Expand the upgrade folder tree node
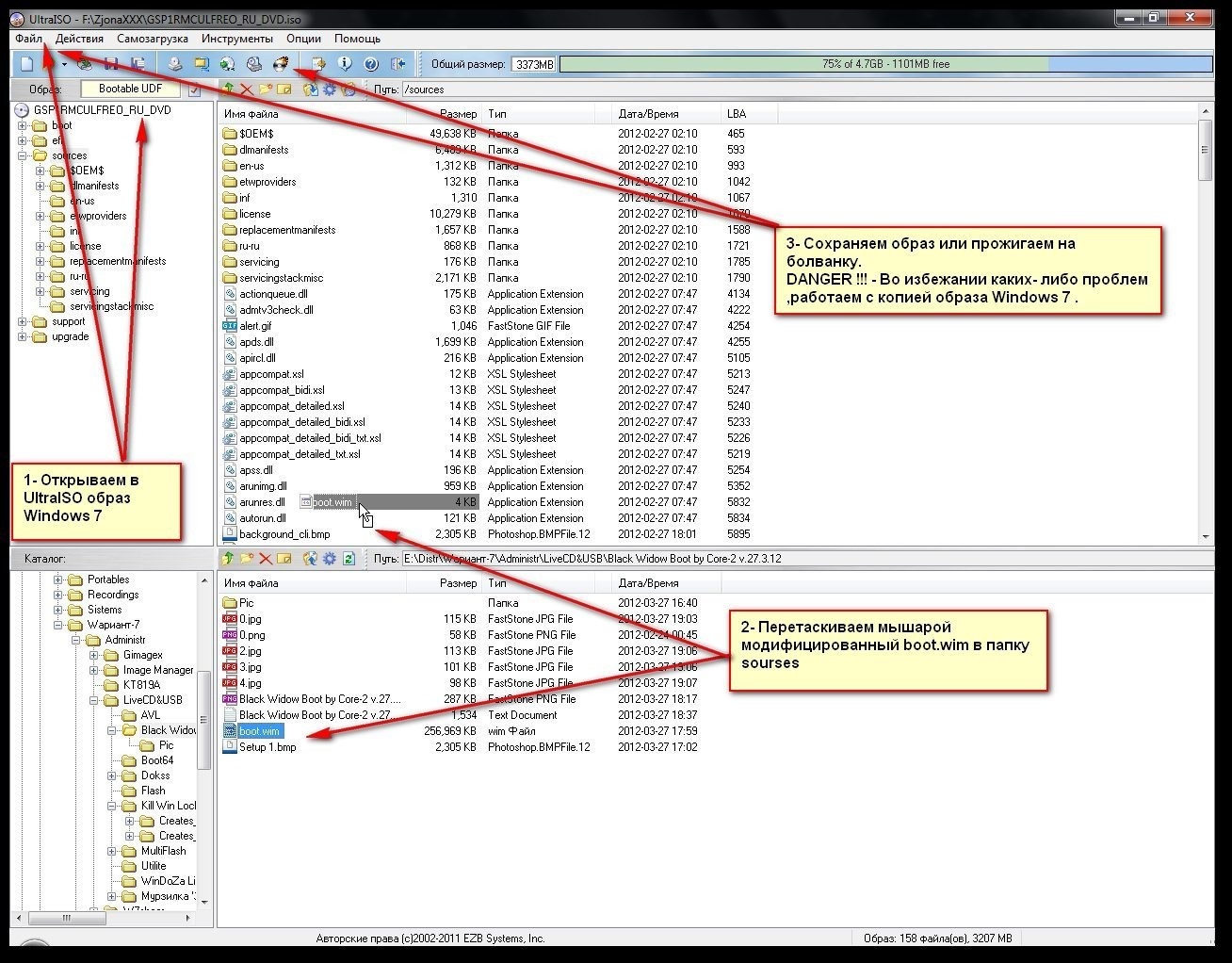 (x=23, y=336)
